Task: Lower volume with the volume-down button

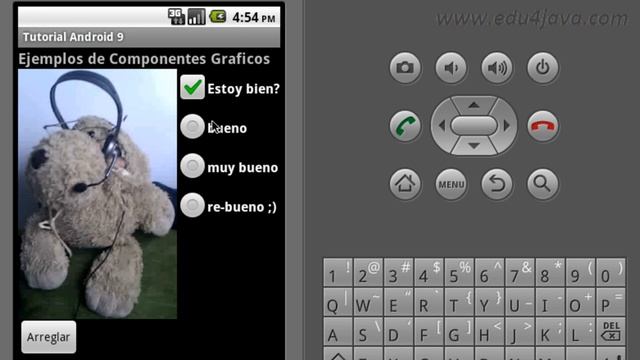Action: (451, 68)
